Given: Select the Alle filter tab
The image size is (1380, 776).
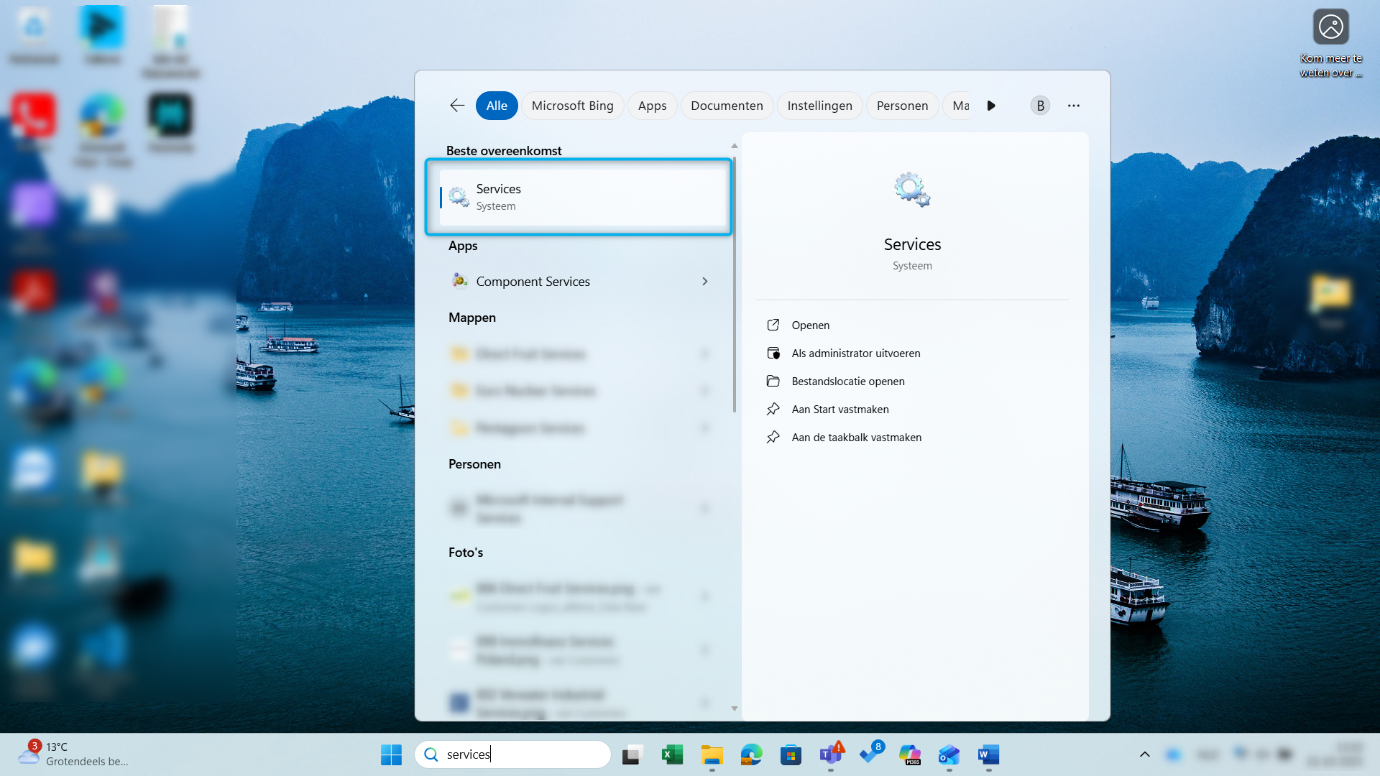Looking at the screenshot, I should tap(497, 105).
